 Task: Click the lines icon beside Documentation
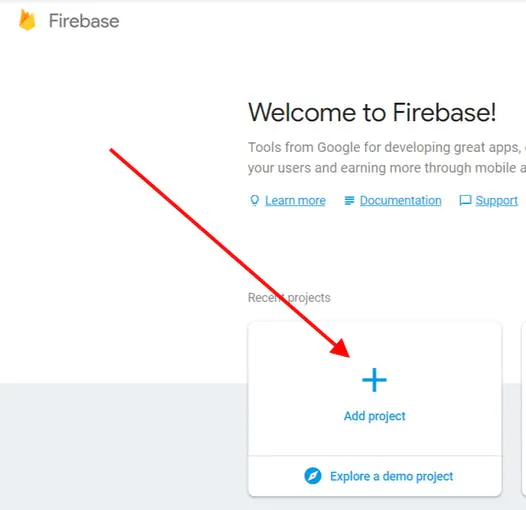pyautogui.click(x=349, y=201)
